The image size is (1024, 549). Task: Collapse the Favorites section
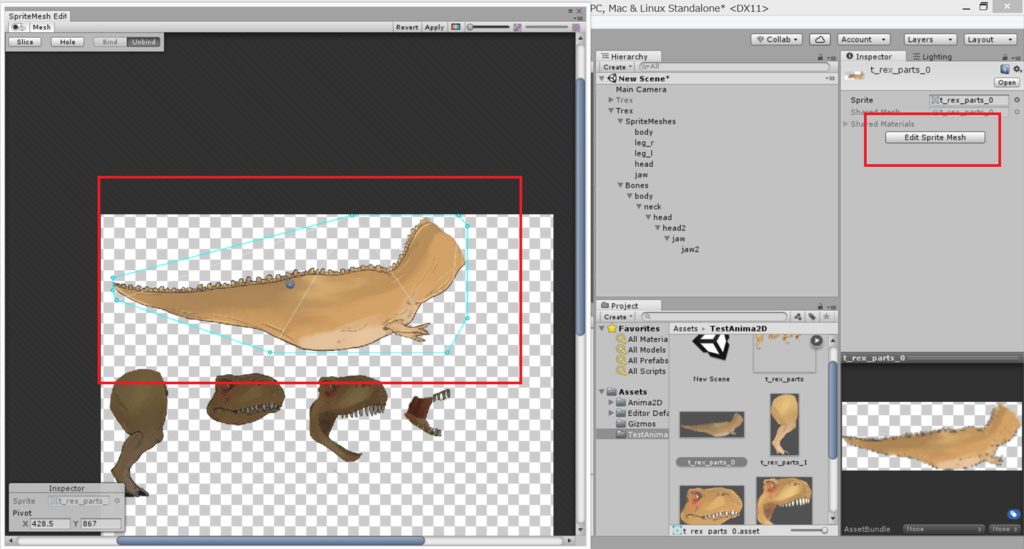pyautogui.click(x=602, y=328)
